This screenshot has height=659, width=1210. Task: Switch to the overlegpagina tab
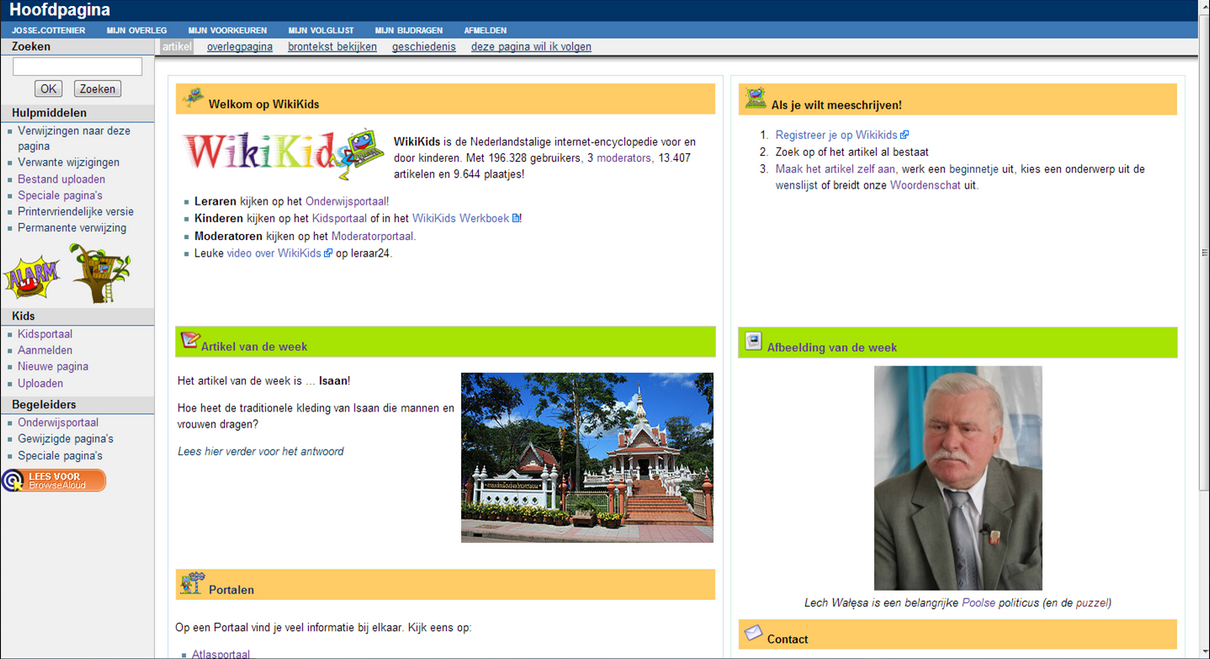tap(240, 47)
